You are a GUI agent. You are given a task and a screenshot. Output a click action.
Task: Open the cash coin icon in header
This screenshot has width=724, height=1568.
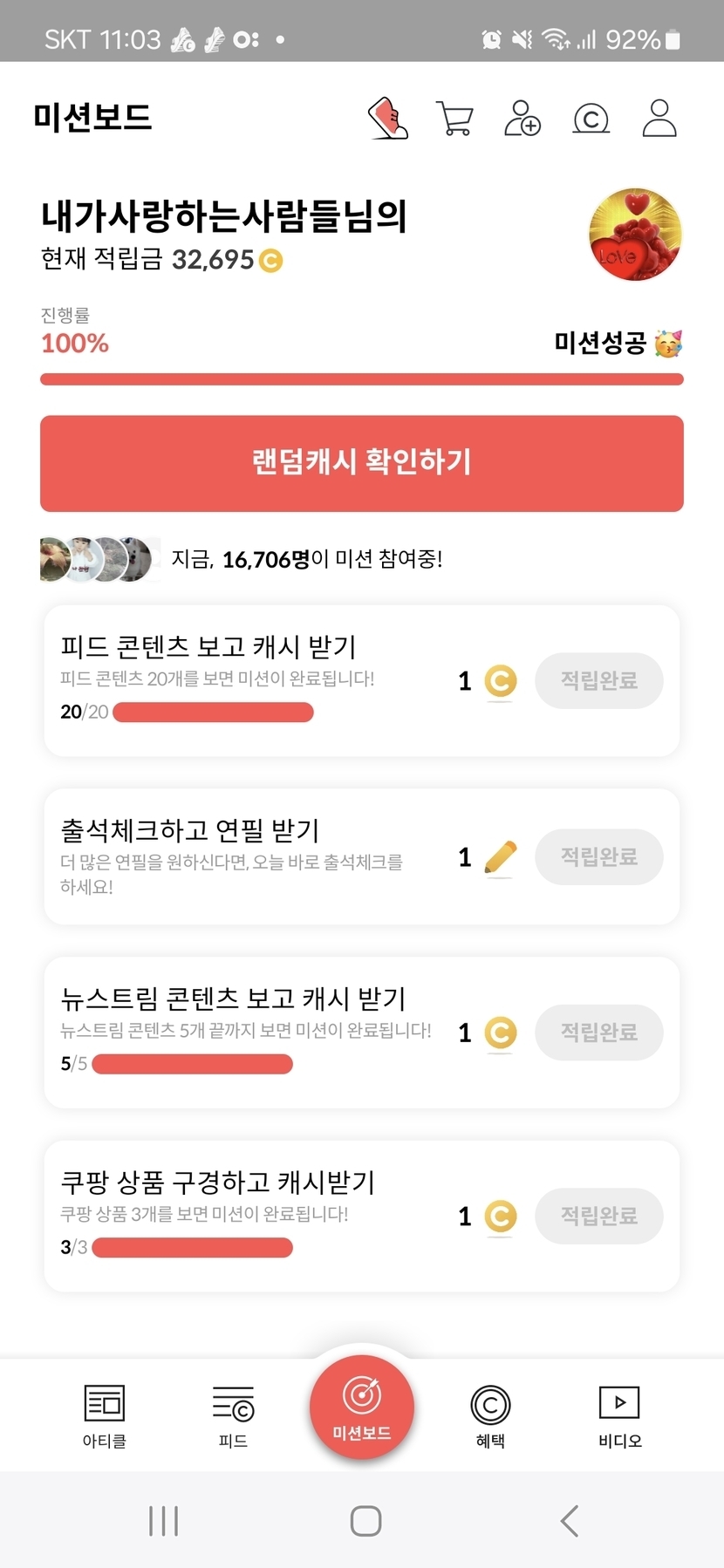click(591, 119)
